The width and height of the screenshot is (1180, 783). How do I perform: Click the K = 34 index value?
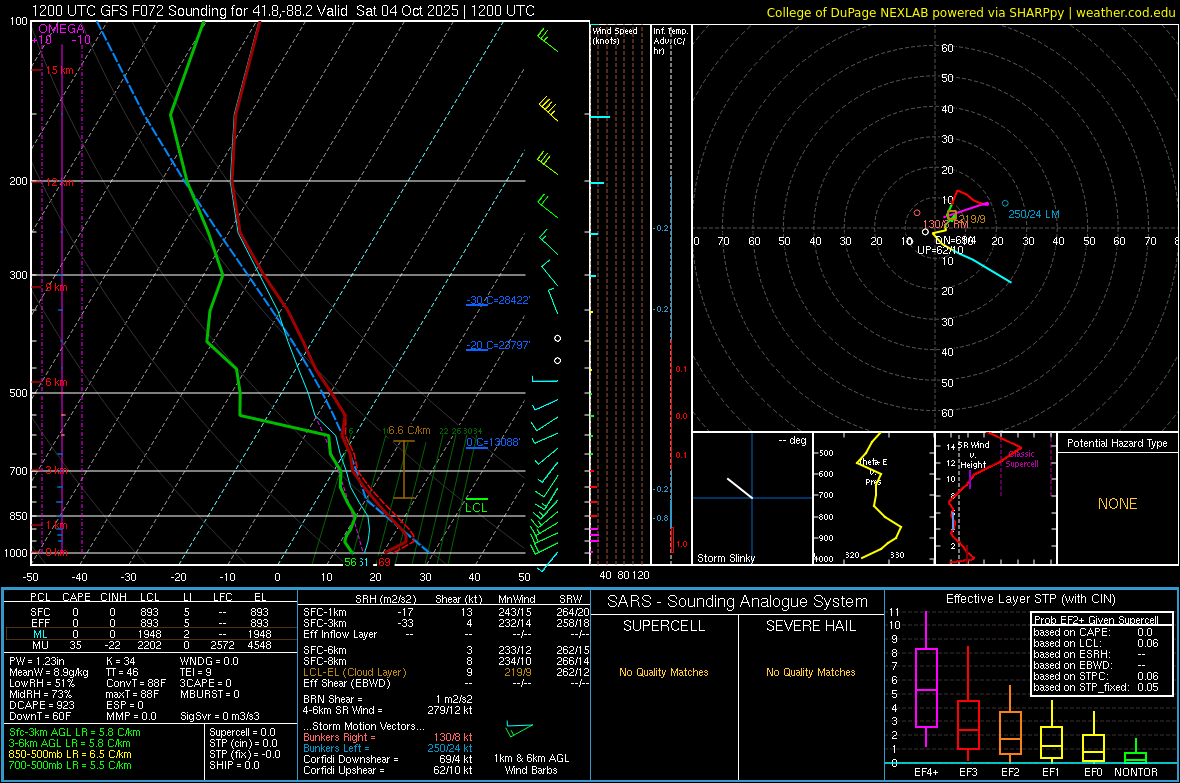coord(120,661)
